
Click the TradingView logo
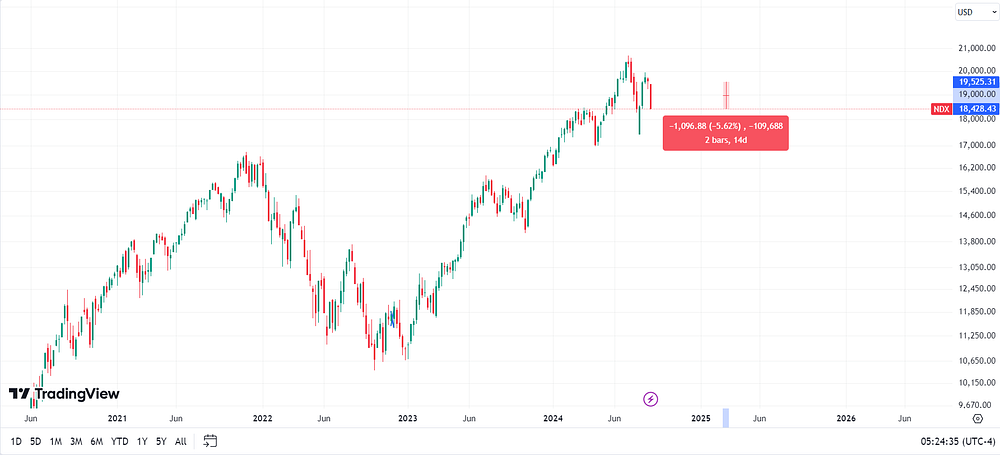tap(64, 394)
